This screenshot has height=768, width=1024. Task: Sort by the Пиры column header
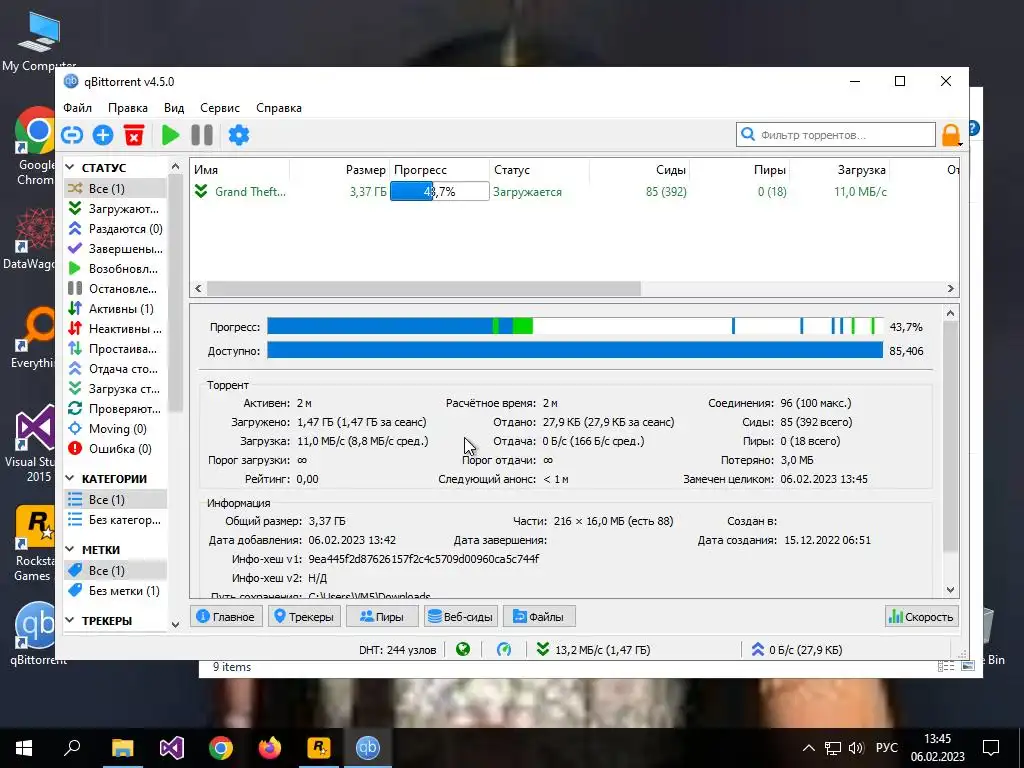point(739,170)
